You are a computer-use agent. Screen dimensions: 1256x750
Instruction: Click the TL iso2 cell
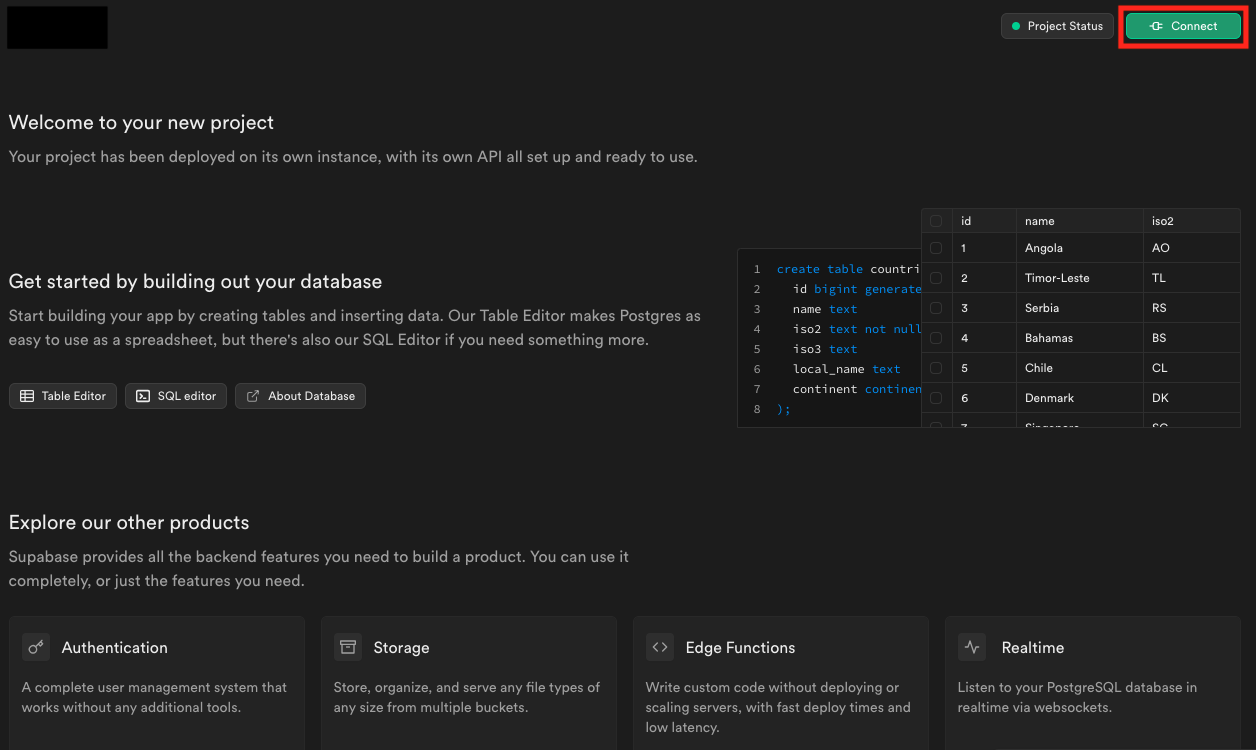1192,278
